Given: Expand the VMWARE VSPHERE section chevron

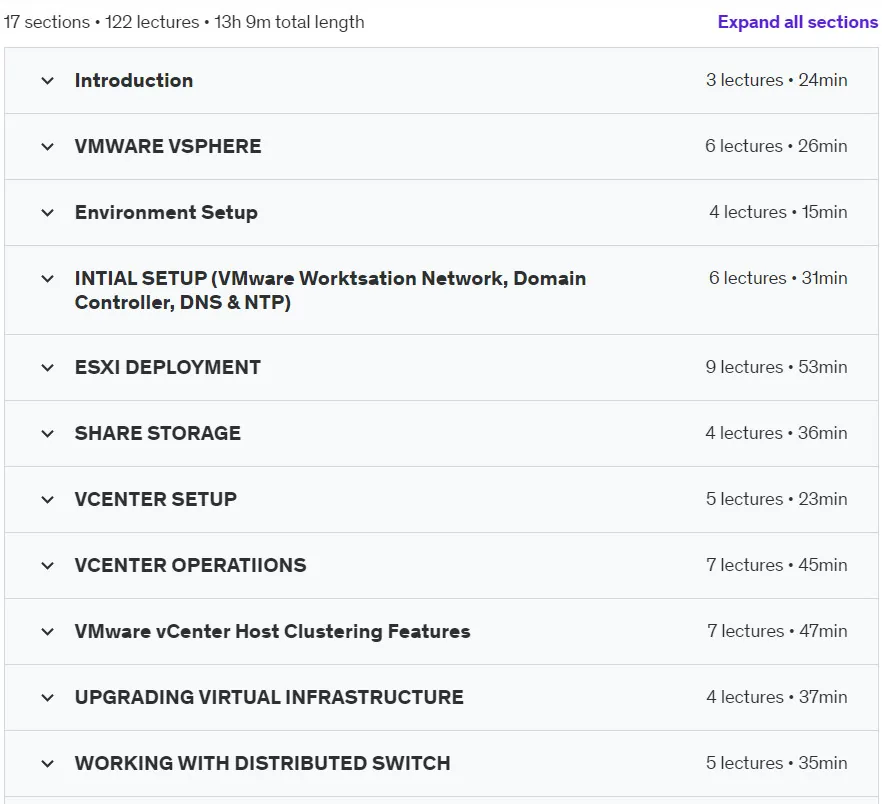Looking at the screenshot, I should tap(48, 146).
